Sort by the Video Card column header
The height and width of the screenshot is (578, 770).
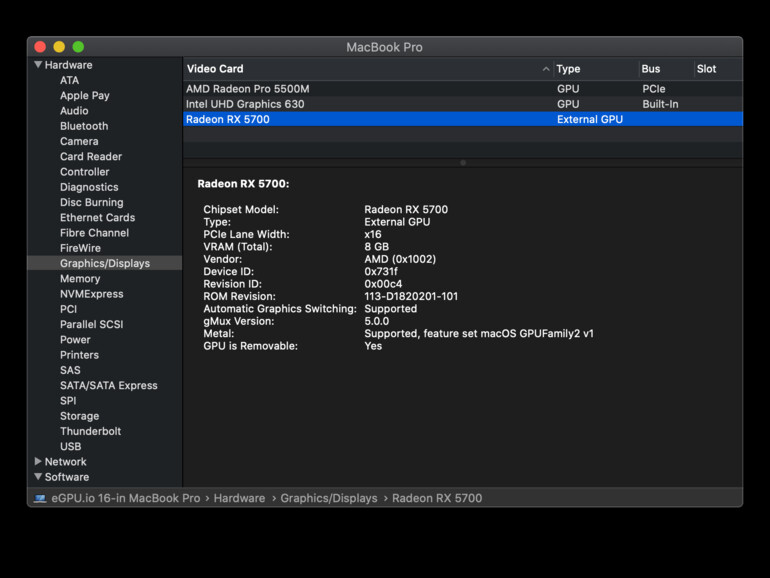click(x=368, y=68)
